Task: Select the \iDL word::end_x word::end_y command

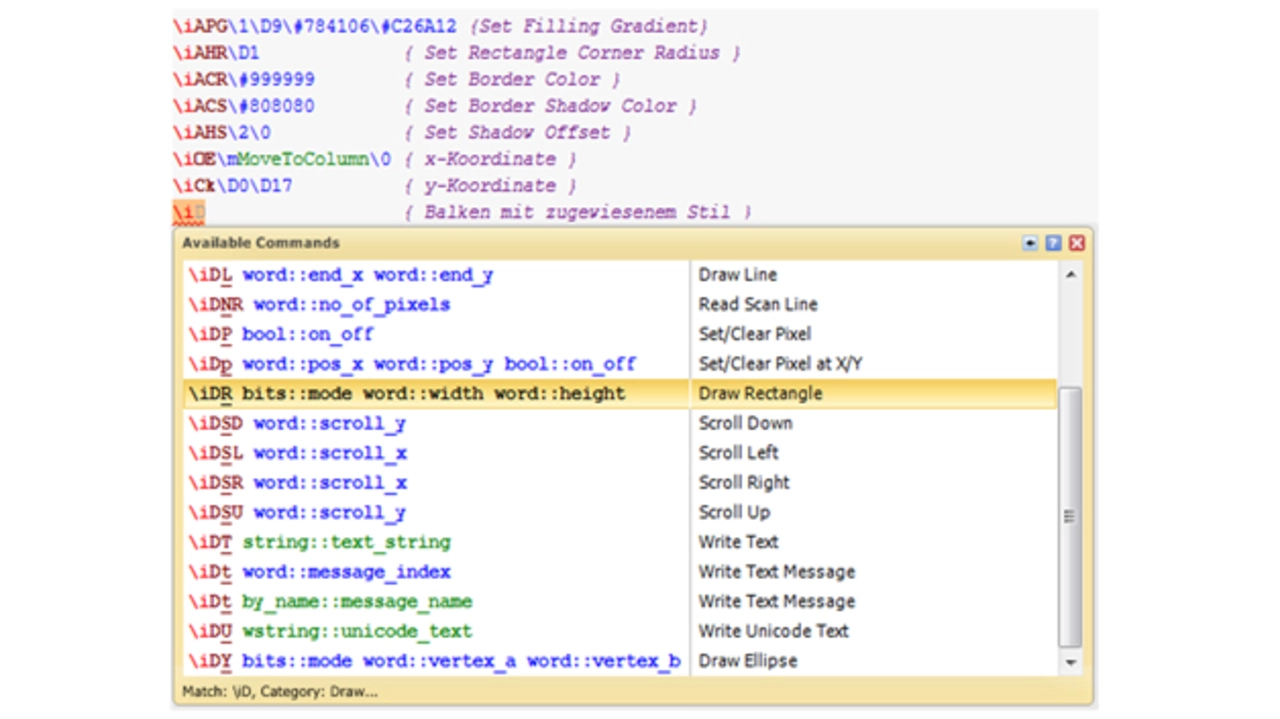Action: (x=341, y=274)
